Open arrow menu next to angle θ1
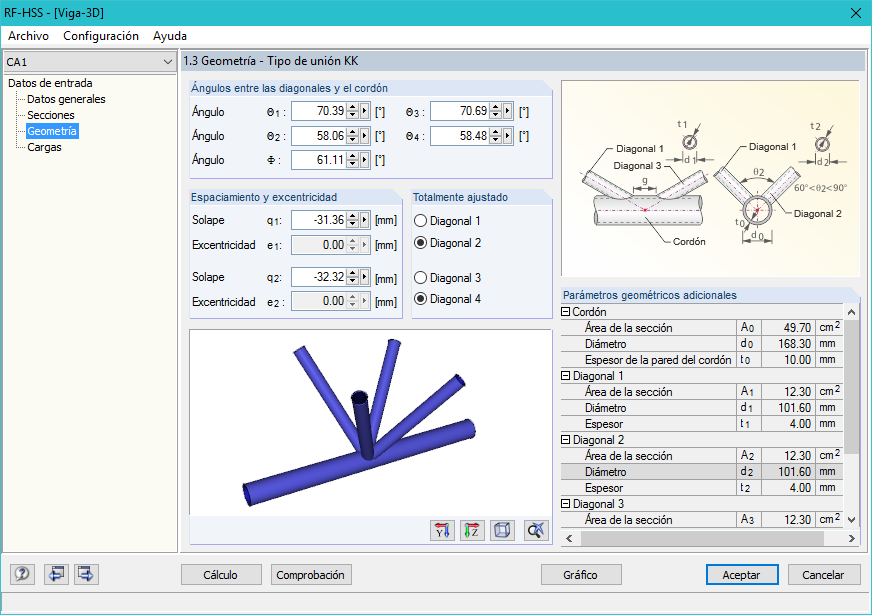This screenshot has width=872, height=615. coord(364,111)
